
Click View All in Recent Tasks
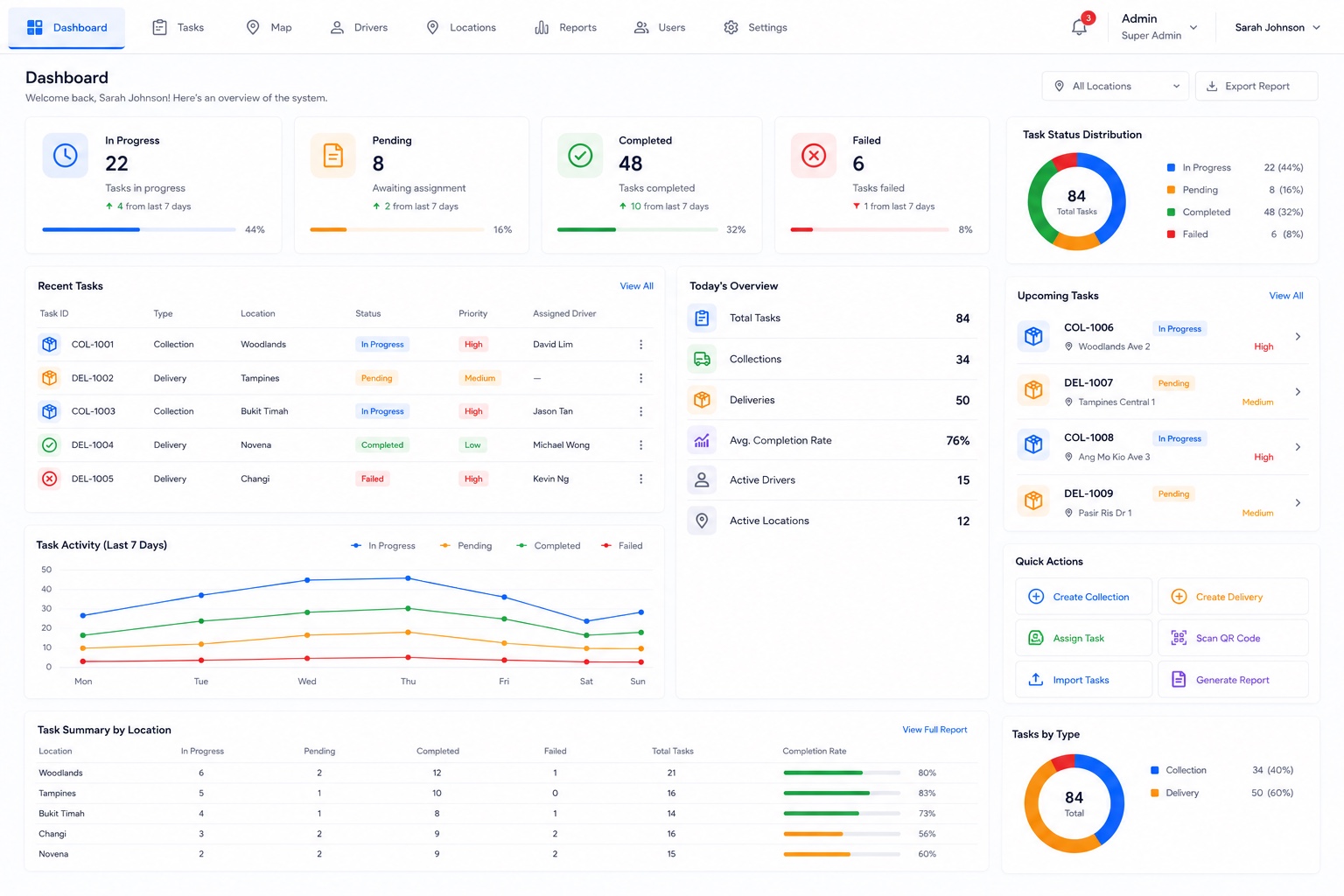(636, 286)
